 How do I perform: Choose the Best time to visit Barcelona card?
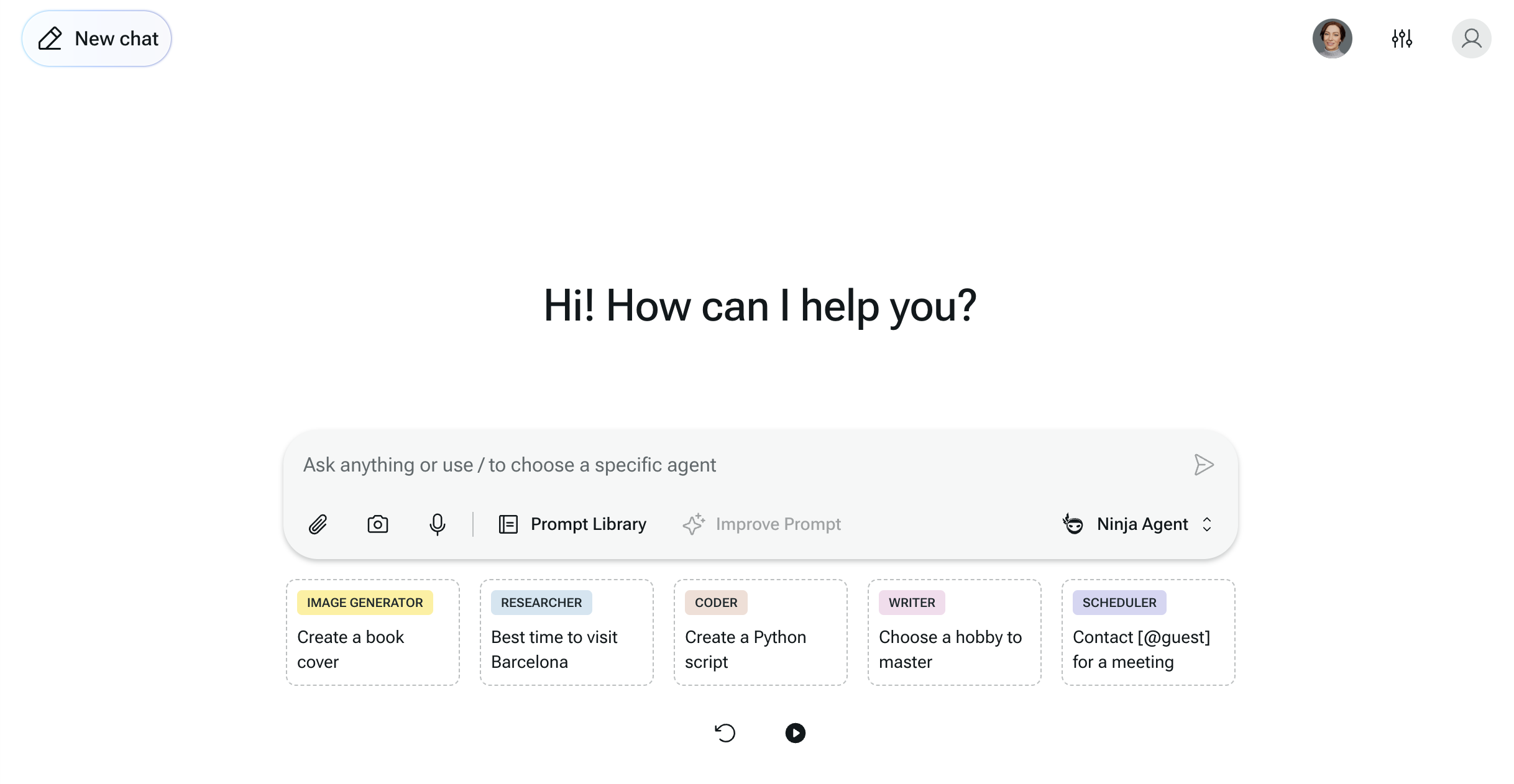tap(566, 632)
